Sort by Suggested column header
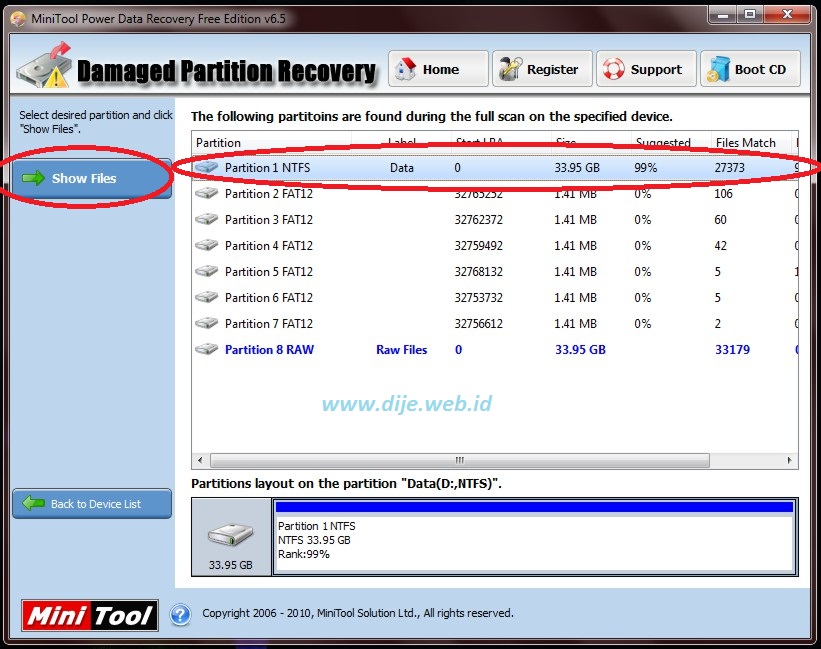The image size is (821, 649). coord(670,142)
